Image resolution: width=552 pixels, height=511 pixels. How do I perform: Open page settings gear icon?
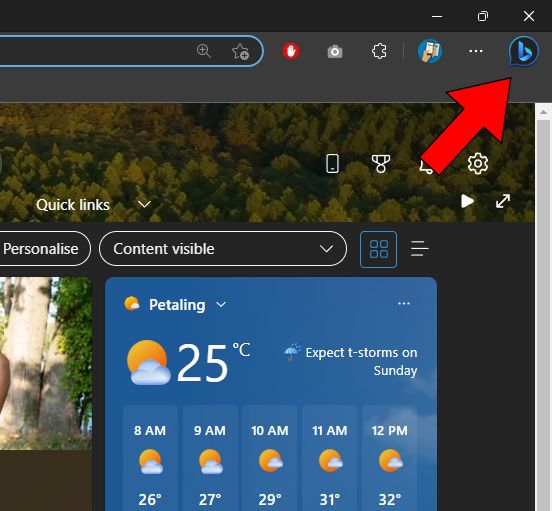point(478,163)
